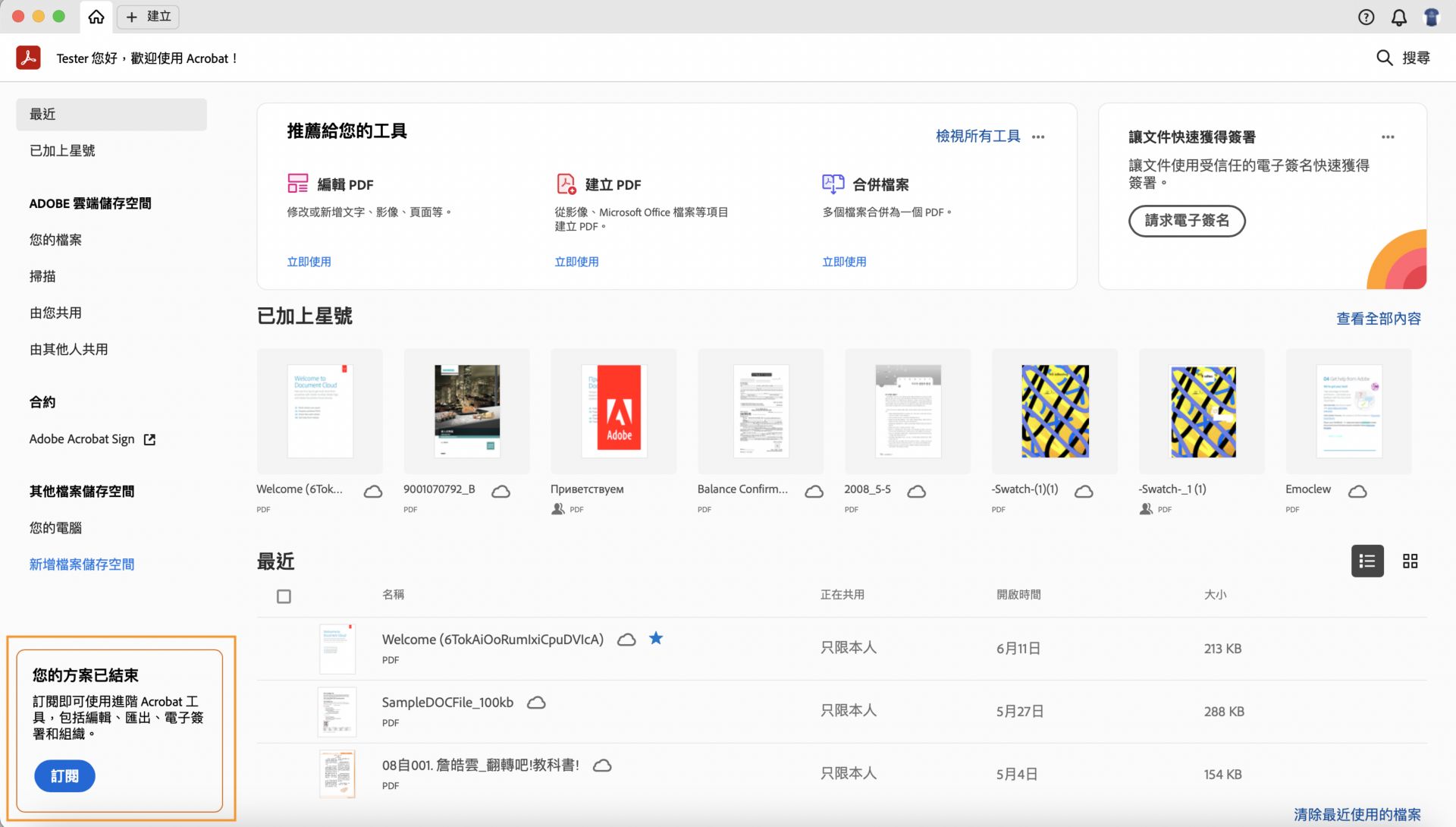Open Adobe Acrobat Sign external link

click(149, 439)
